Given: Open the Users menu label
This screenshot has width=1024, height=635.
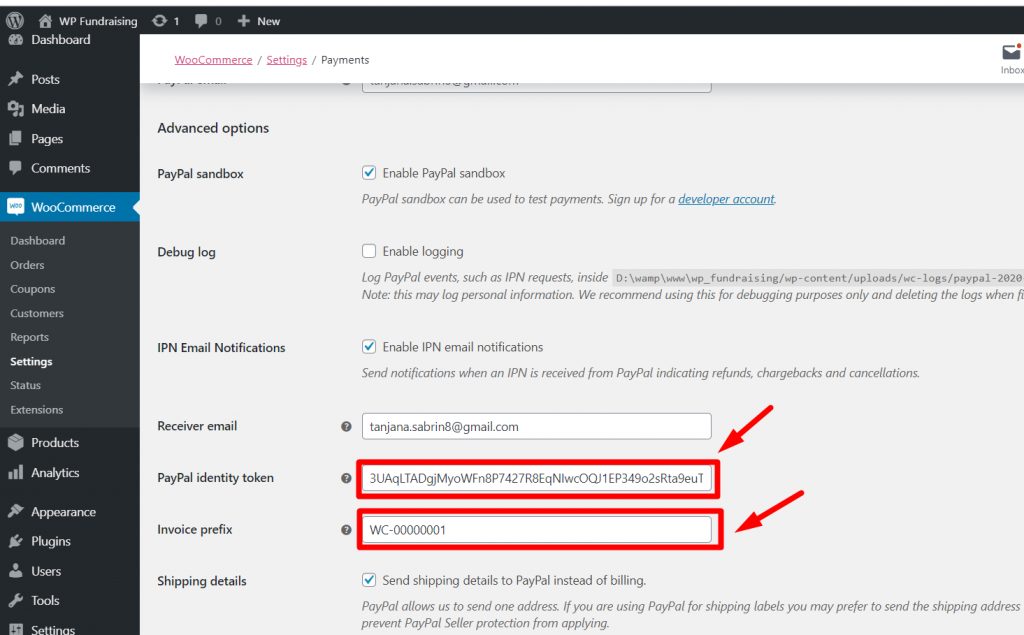Looking at the screenshot, I should pos(46,571).
